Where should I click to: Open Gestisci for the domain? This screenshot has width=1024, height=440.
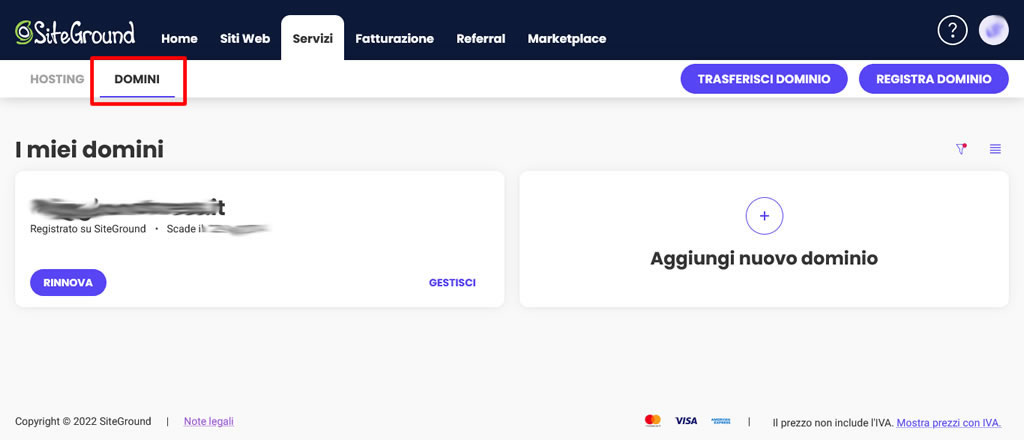tap(453, 283)
